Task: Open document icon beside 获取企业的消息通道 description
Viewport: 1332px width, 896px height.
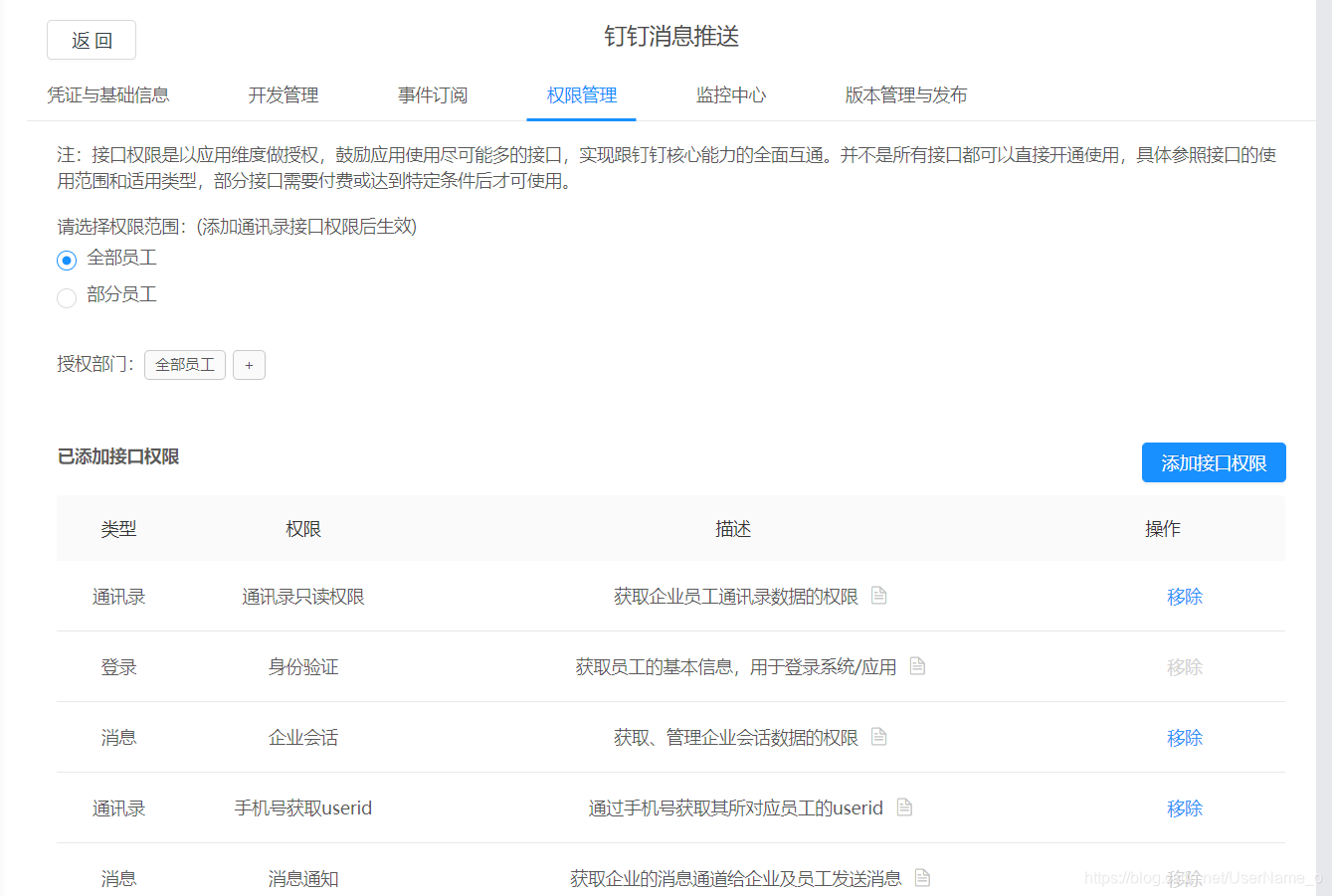Action: [922, 878]
